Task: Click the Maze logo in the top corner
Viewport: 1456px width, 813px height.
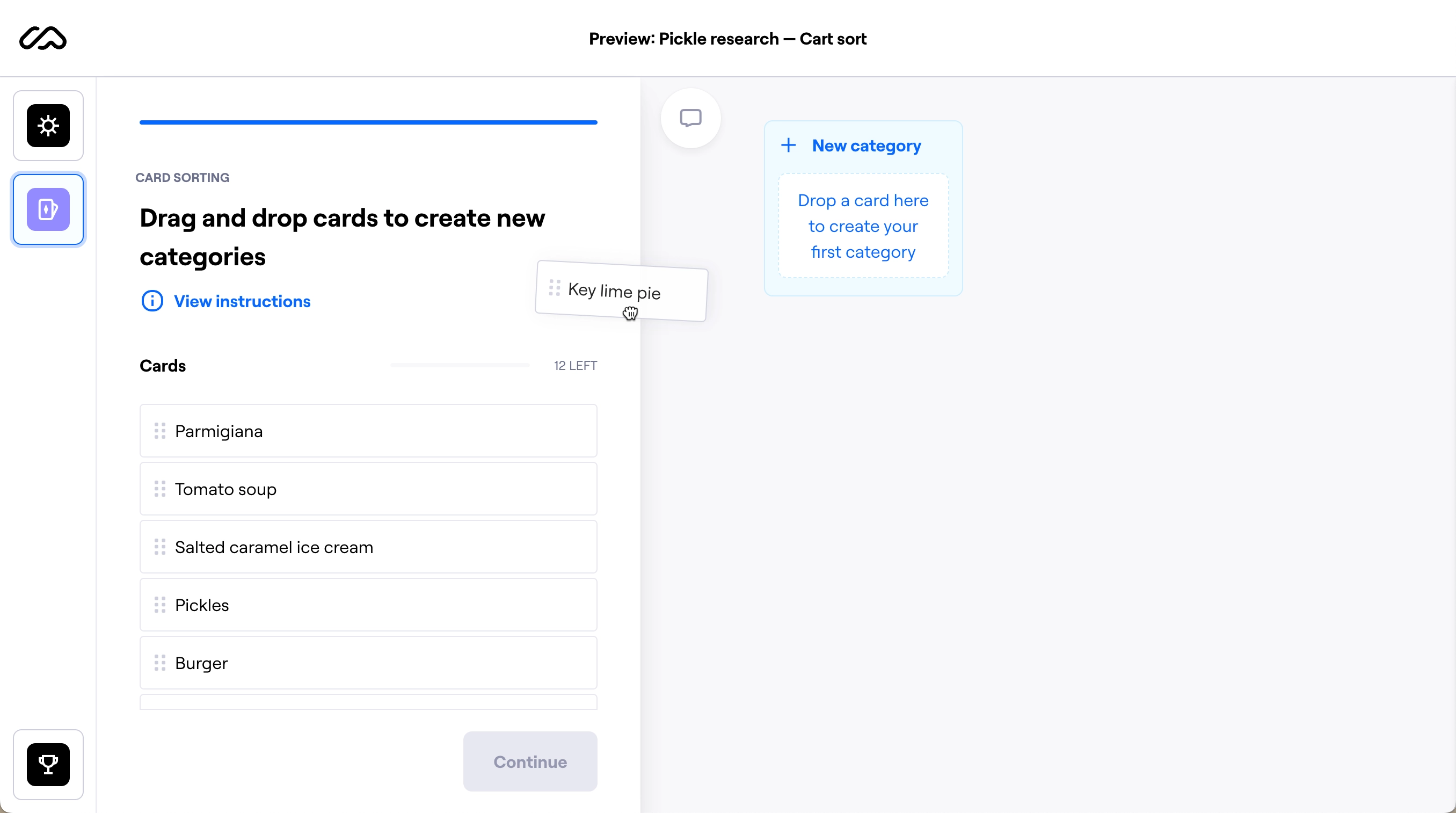Action: (x=42, y=39)
